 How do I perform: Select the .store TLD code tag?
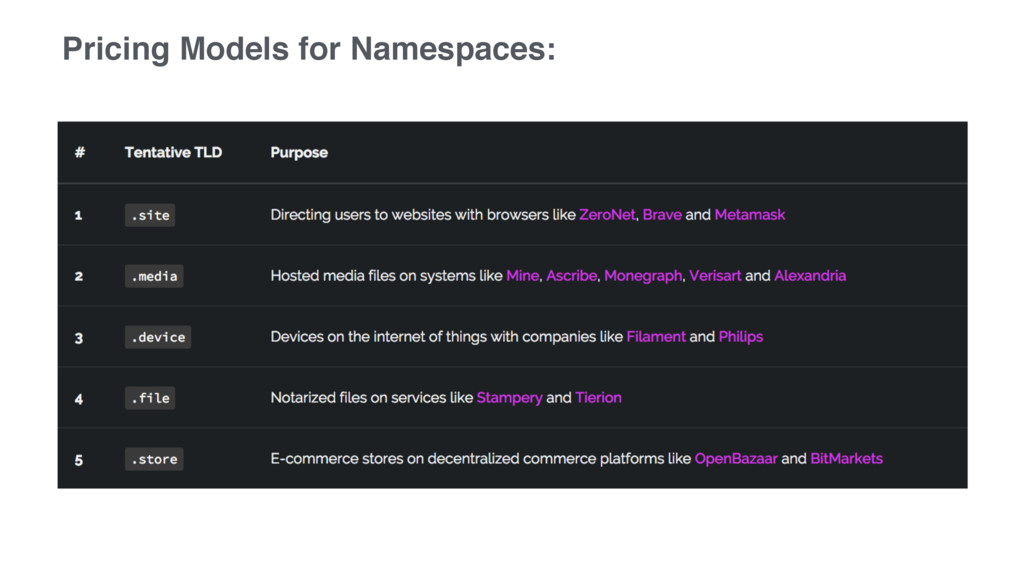coord(154,459)
